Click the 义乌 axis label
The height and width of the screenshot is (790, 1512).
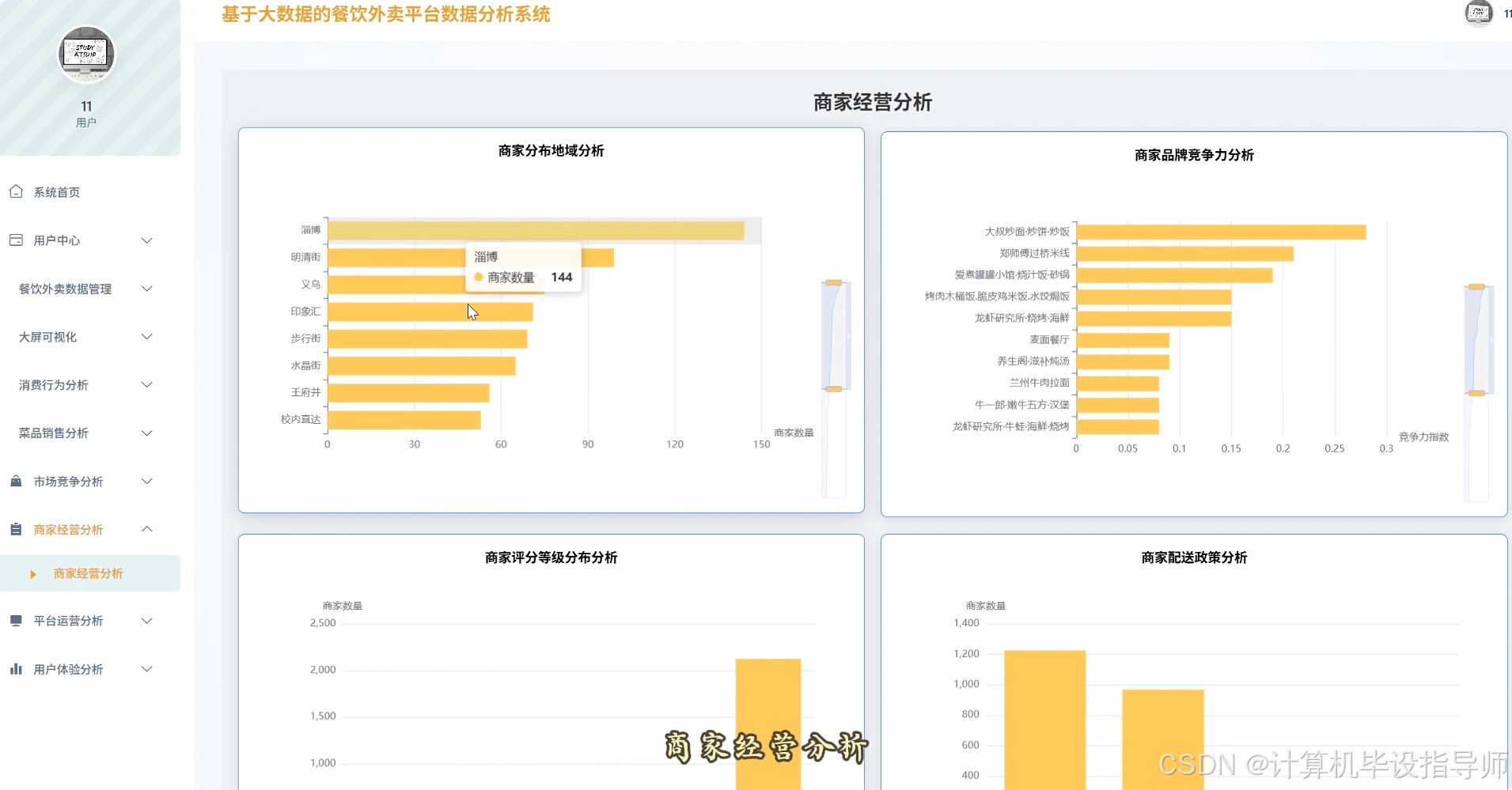pos(311,284)
